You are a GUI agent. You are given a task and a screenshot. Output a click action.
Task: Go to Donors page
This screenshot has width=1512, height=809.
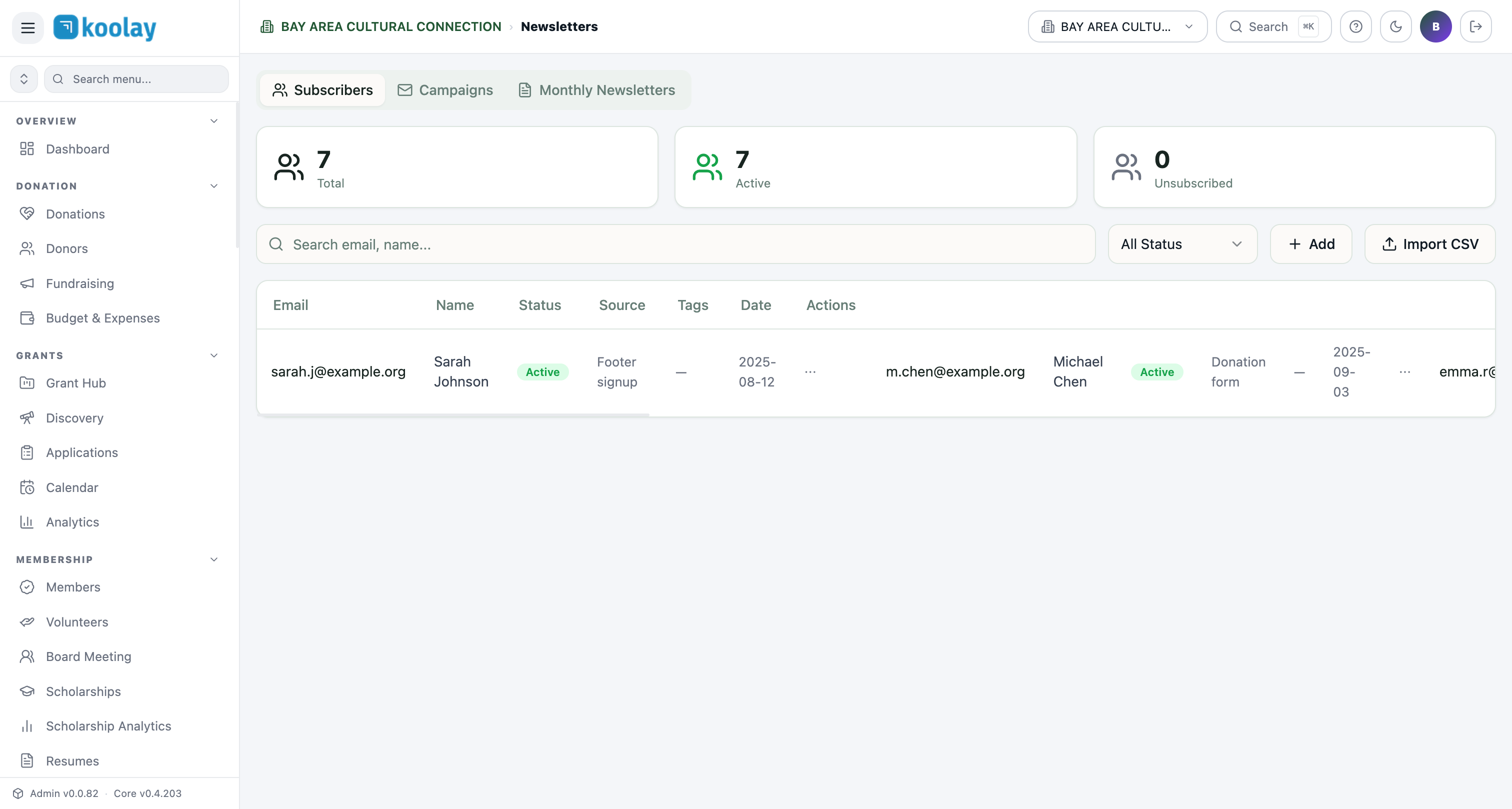pos(67,248)
